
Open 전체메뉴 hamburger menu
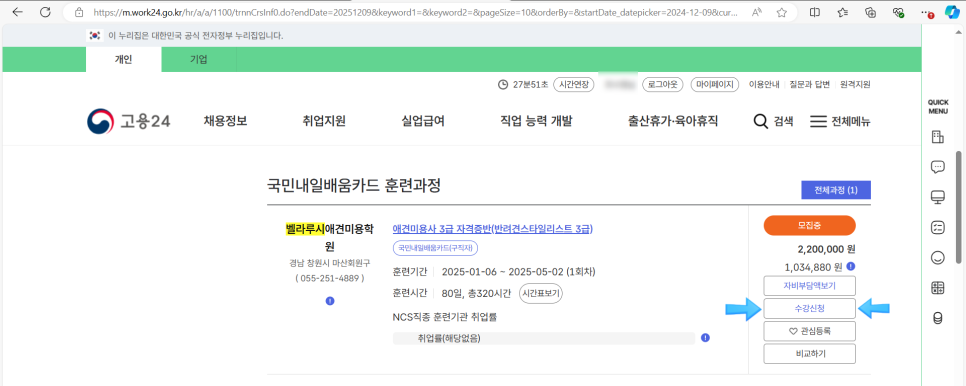840,121
